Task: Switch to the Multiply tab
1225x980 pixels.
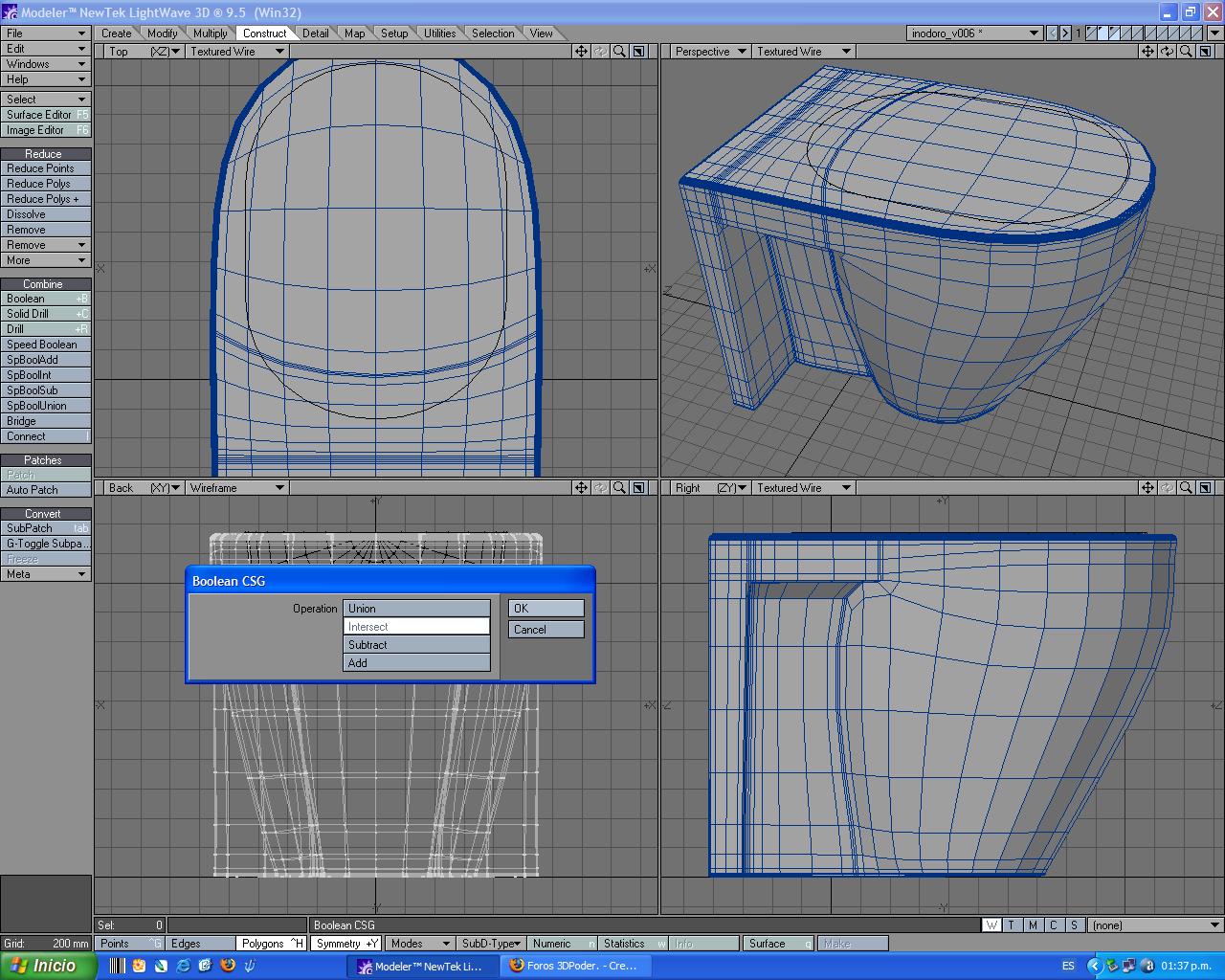Action: click(210, 33)
